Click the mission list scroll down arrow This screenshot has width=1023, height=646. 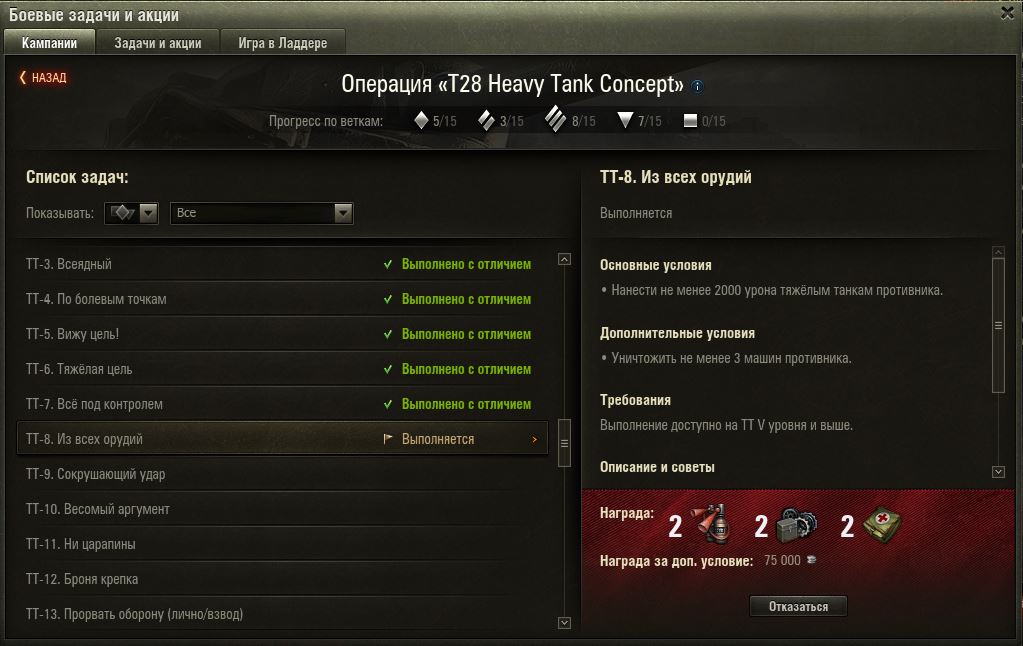[x=564, y=623]
